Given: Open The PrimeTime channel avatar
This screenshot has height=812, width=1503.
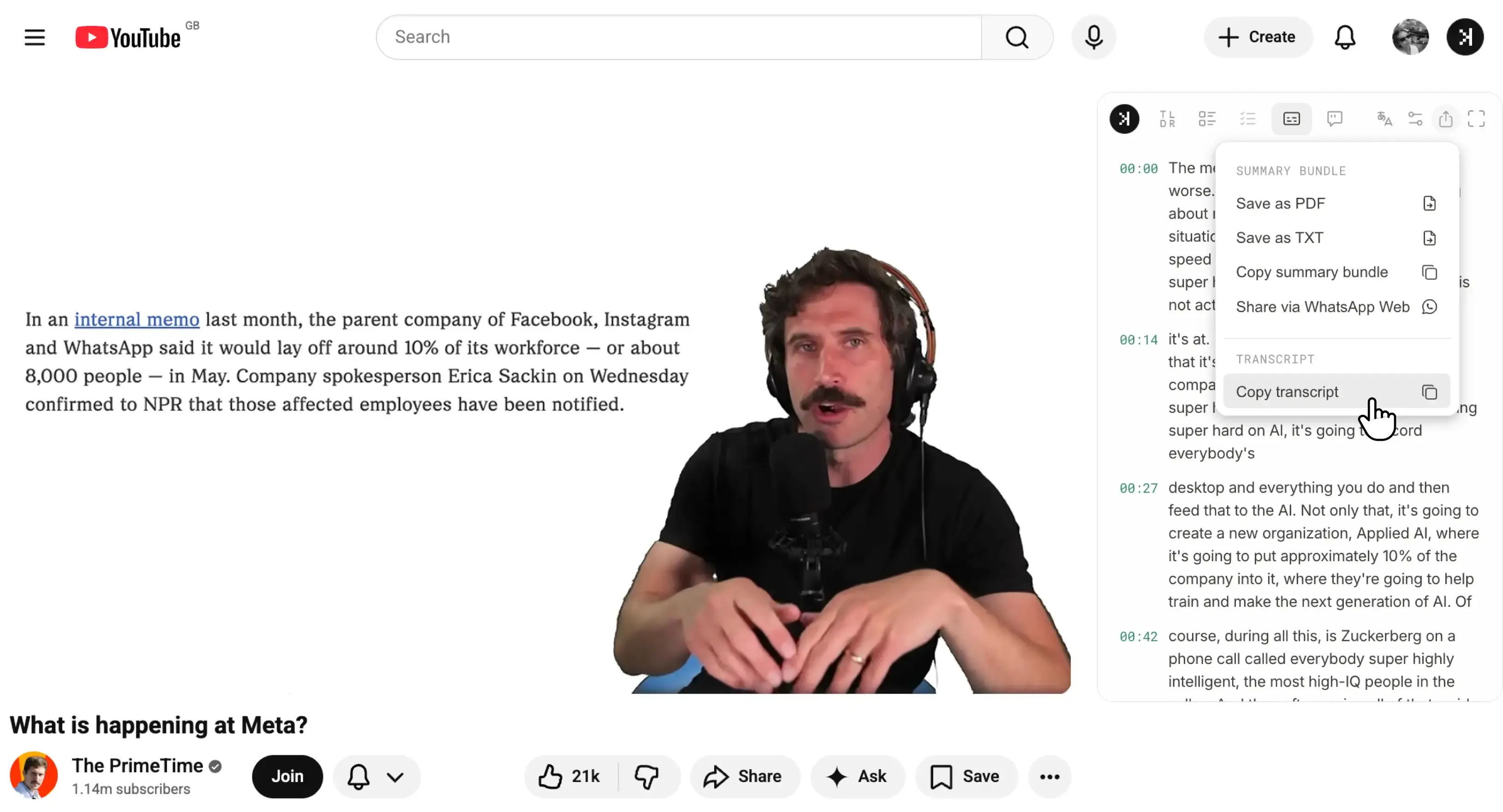Looking at the screenshot, I should (x=34, y=775).
